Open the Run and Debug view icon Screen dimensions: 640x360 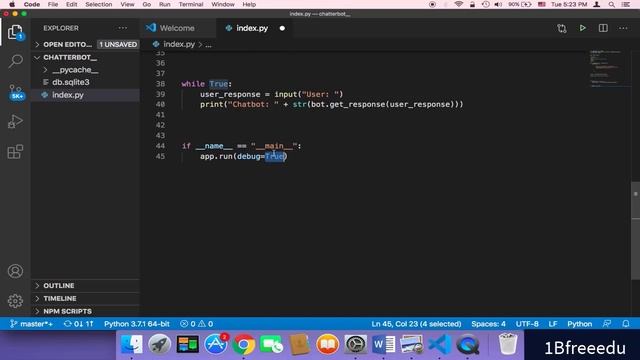click(15, 122)
